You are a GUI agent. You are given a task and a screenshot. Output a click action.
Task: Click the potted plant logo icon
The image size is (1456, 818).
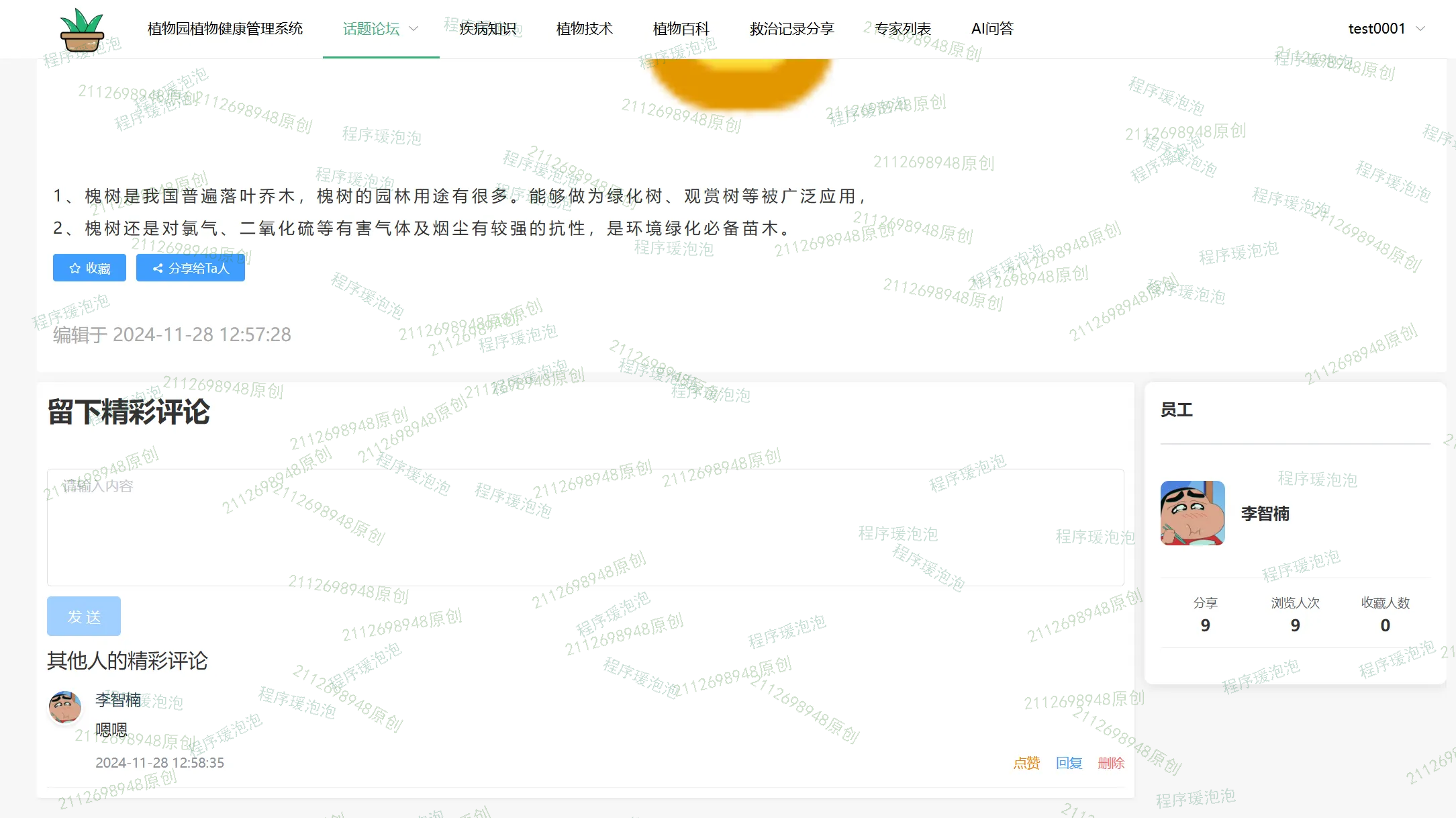tap(82, 30)
